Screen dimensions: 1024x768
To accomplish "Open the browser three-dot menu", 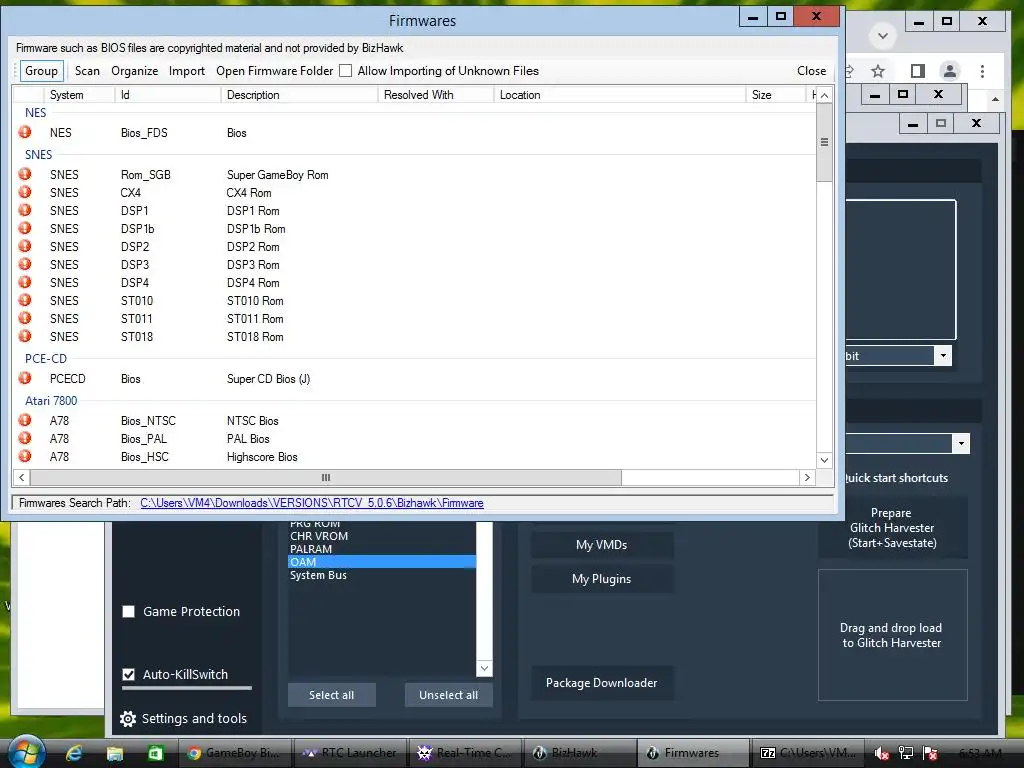I will pyautogui.click(x=982, y=71).
